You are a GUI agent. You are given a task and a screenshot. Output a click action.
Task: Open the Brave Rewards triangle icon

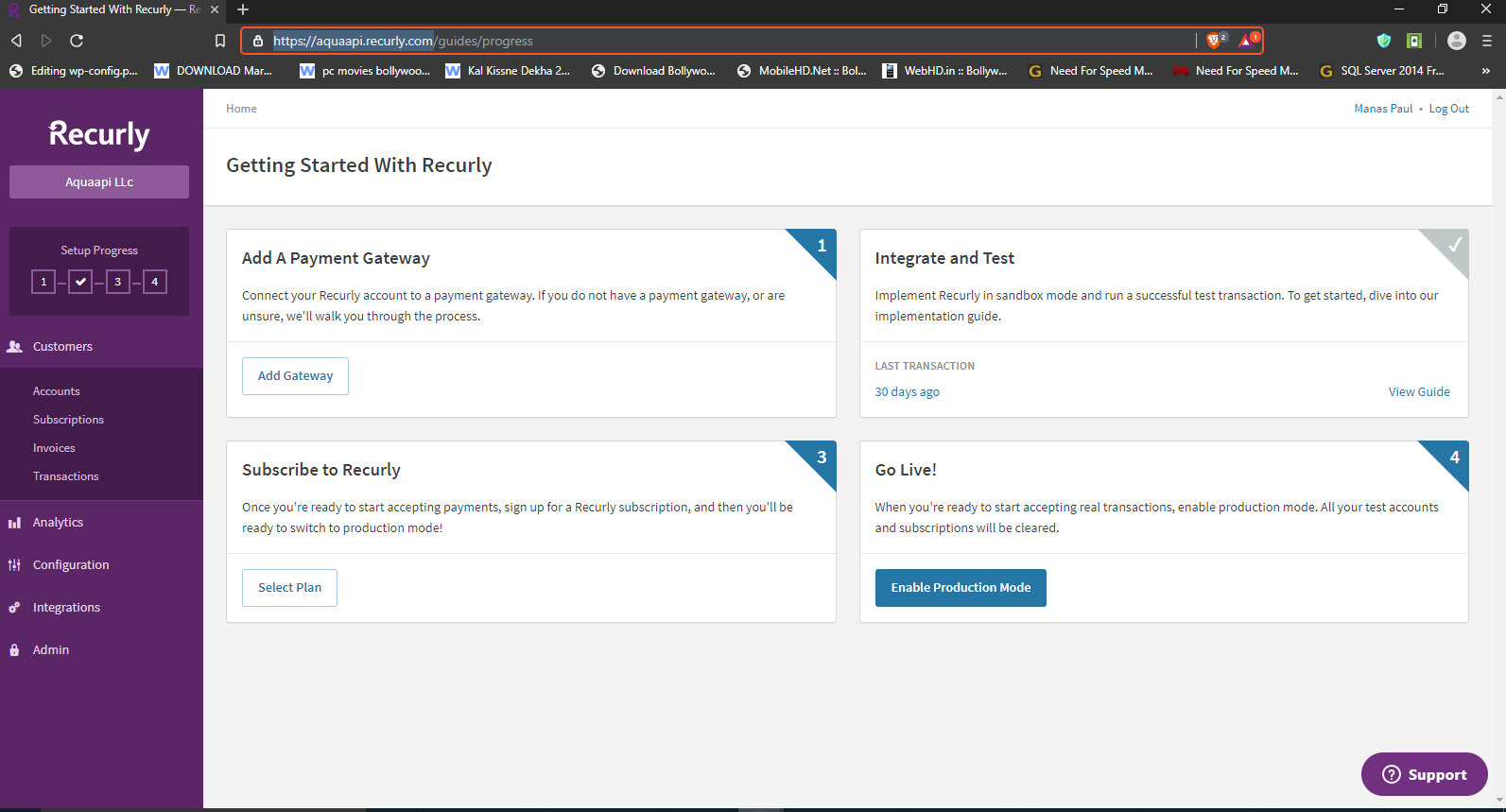pos(1247,41)
